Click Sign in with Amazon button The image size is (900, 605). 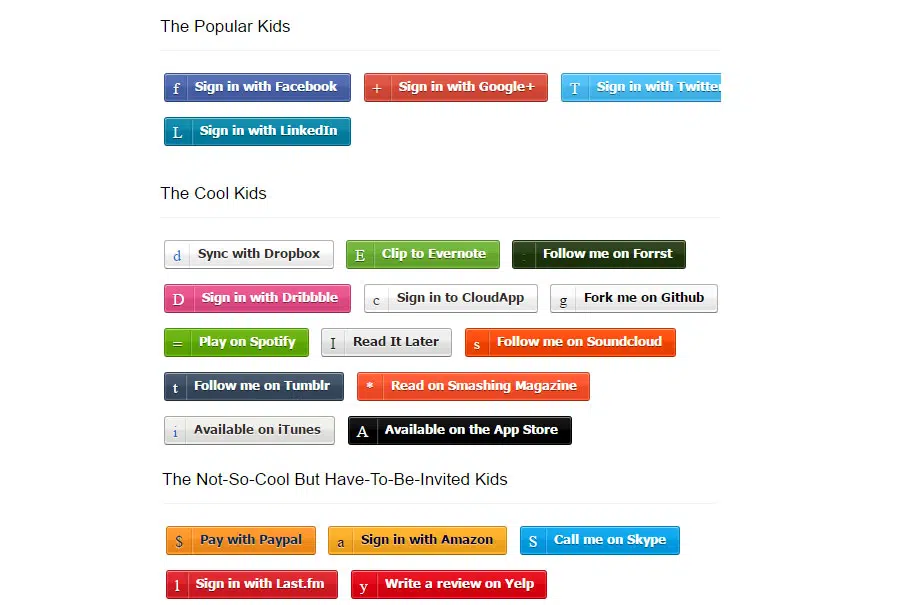coord(417,540)
